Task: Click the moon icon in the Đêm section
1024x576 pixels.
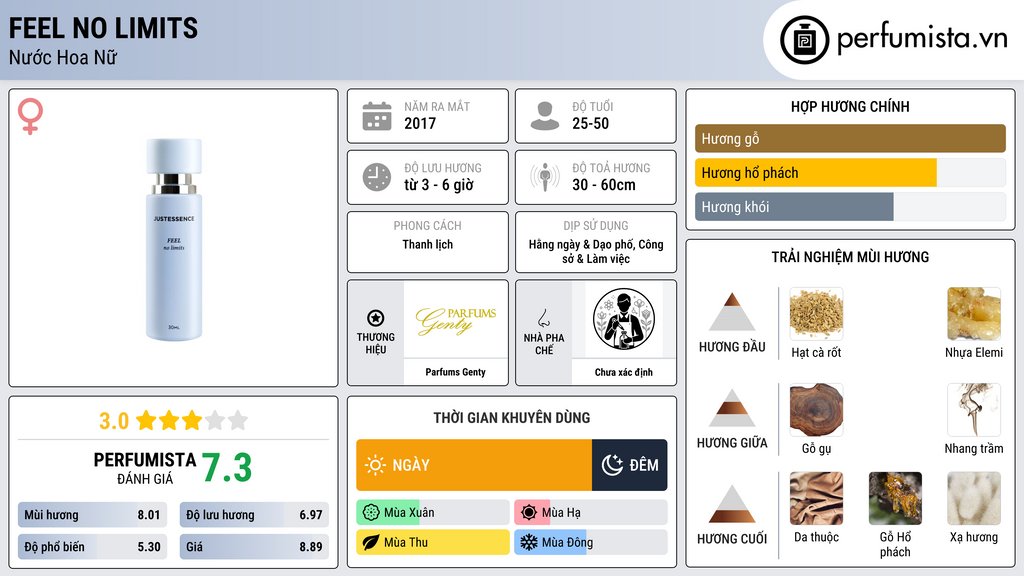Action: (x=612, y=465)
